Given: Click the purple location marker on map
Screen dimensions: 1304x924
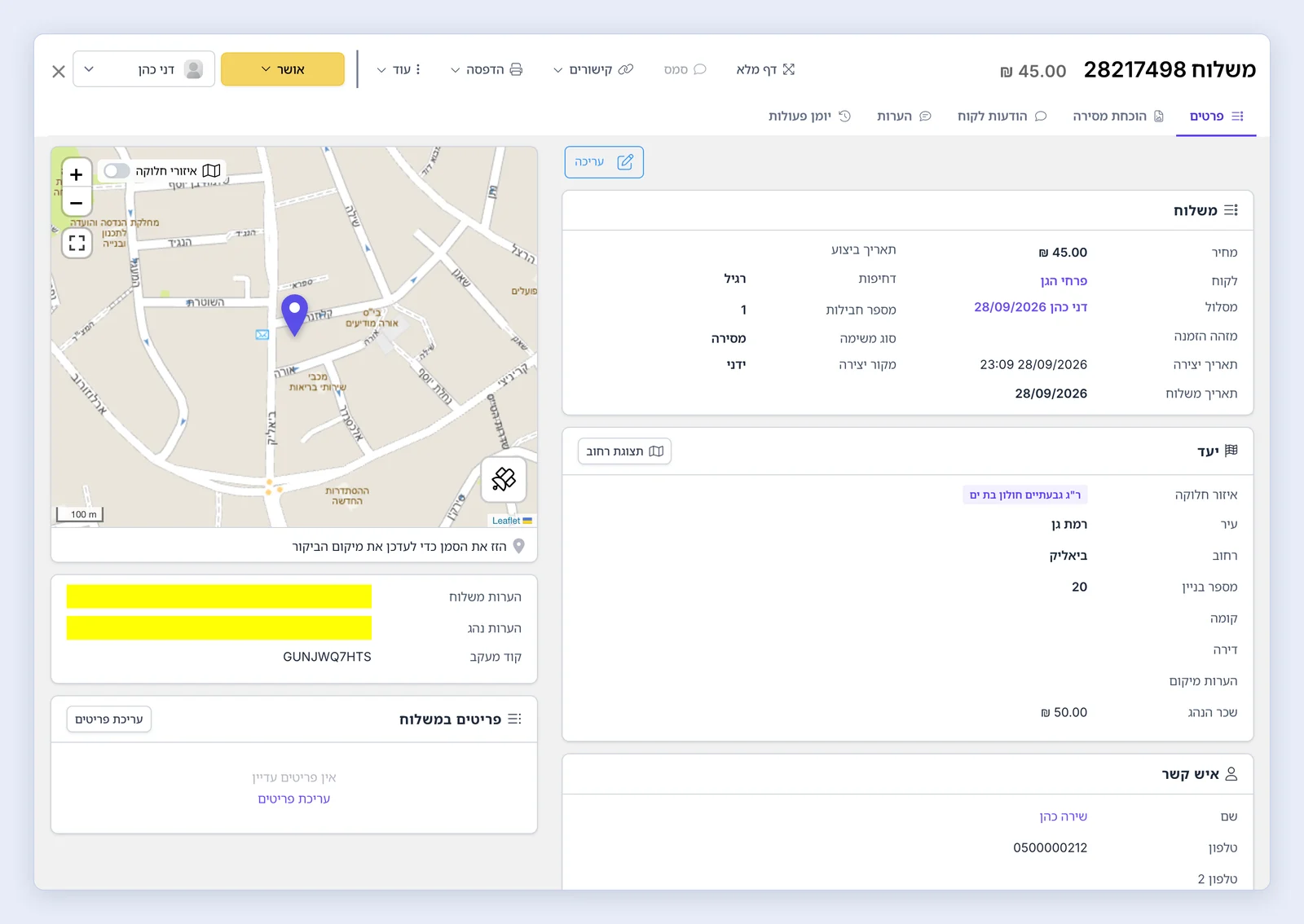Looking at the screenshot, I should 294,315.
